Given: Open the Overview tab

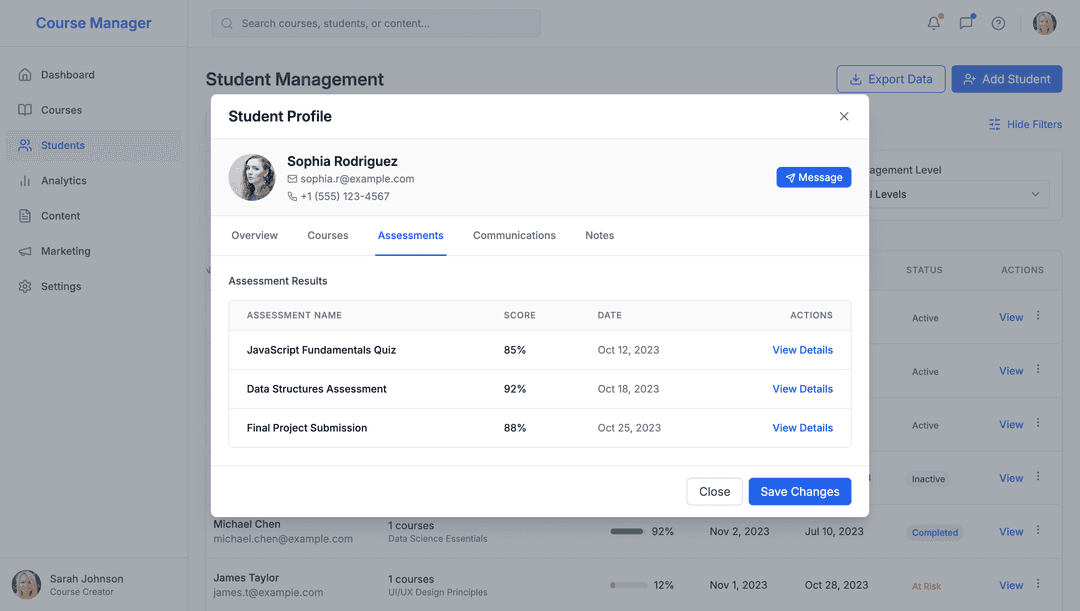Looking at the screenshot, I should click(254, 236).
